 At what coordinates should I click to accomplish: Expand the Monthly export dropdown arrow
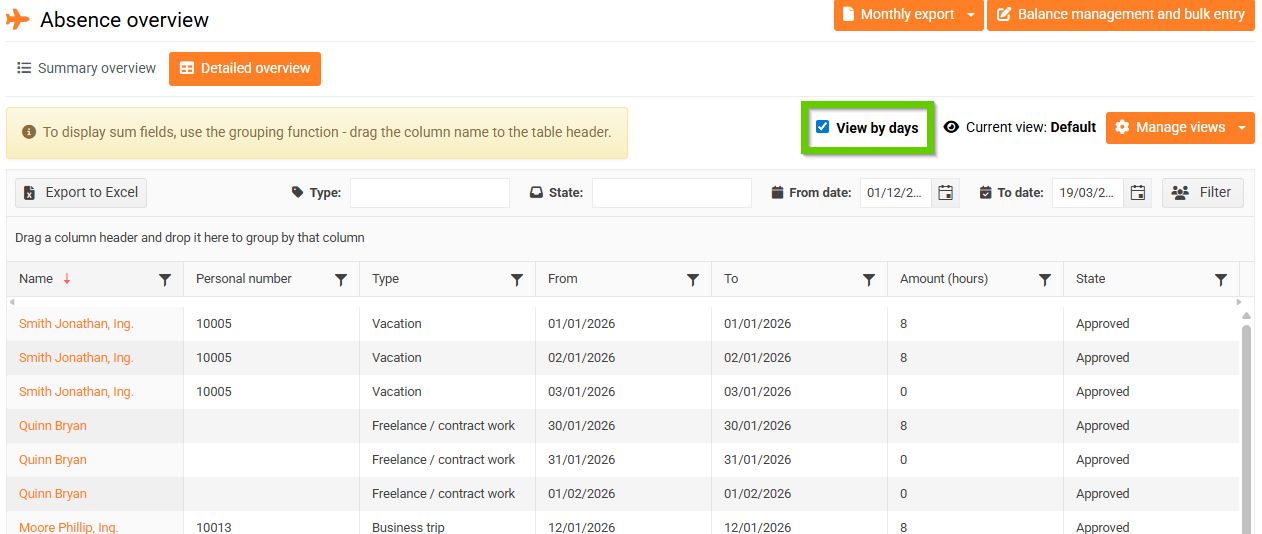tap(971, 15)
